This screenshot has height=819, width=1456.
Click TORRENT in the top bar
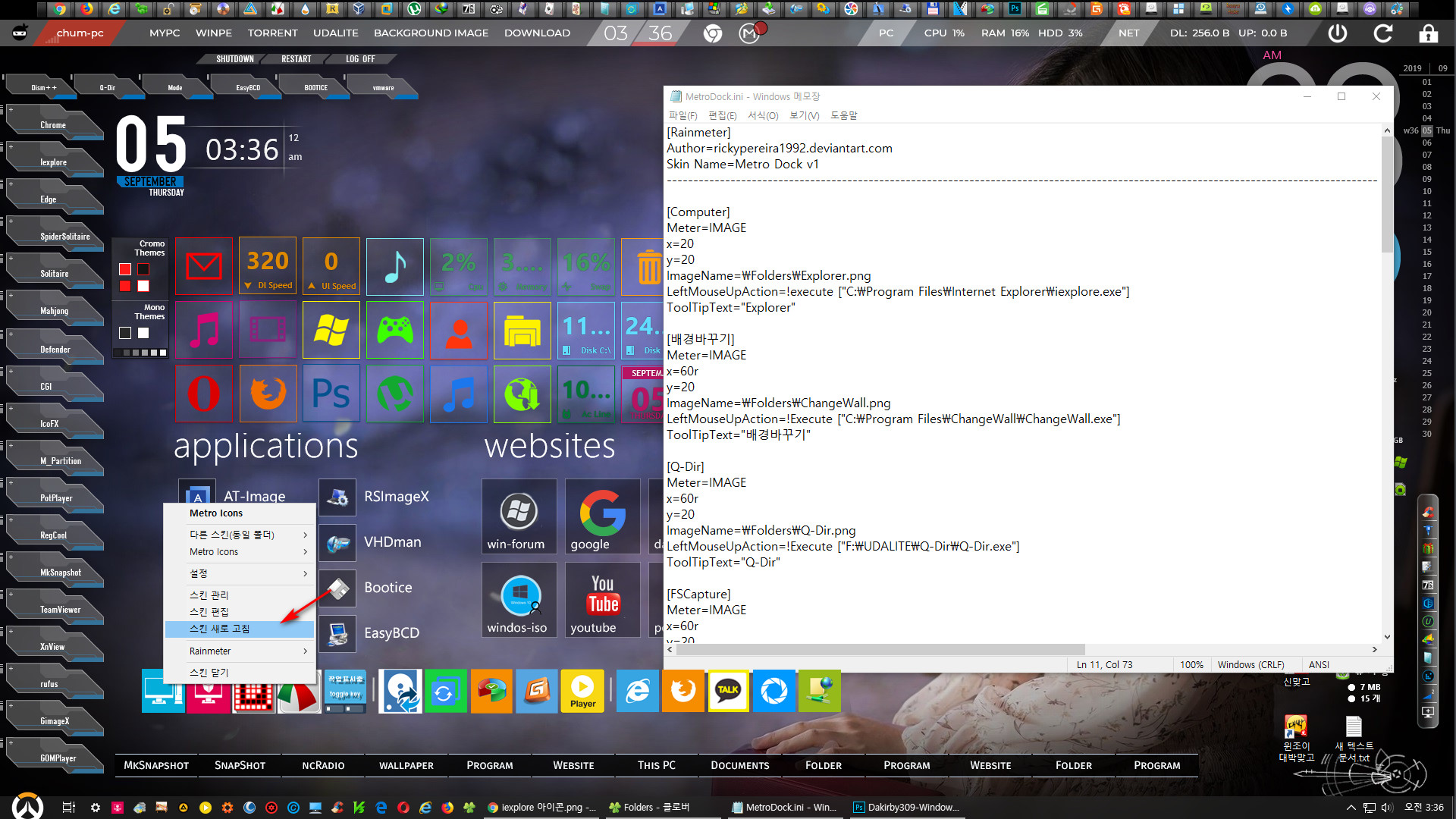click(273, 33)
